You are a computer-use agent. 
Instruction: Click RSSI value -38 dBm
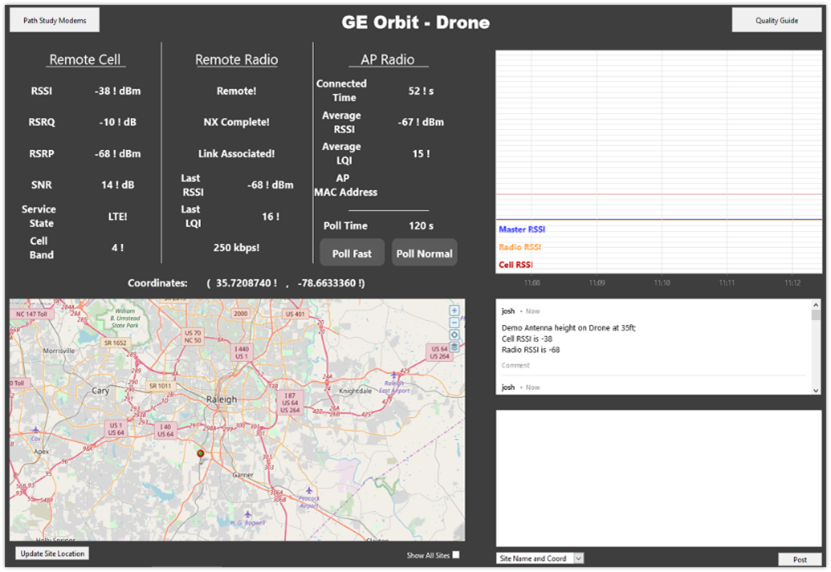click(118, 91)
